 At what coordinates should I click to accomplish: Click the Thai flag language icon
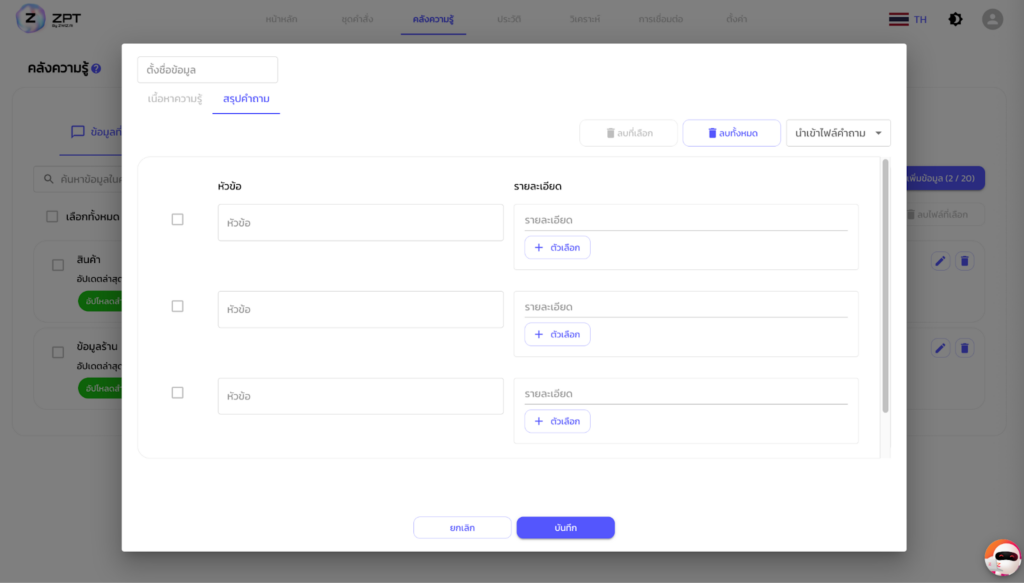[x=898, y=19]
